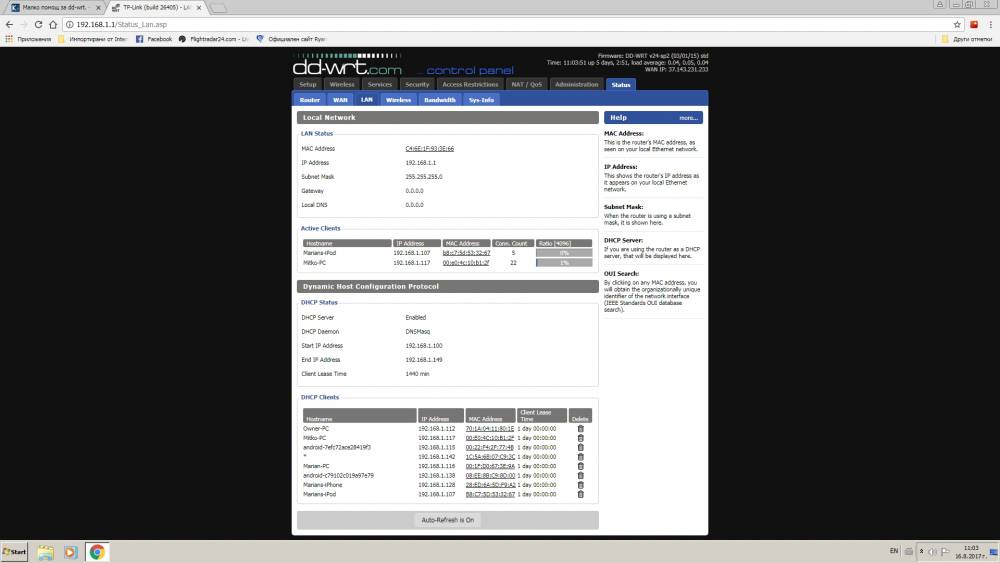Open the imported bookmarks folder
1000x563 pixels.
92,39
